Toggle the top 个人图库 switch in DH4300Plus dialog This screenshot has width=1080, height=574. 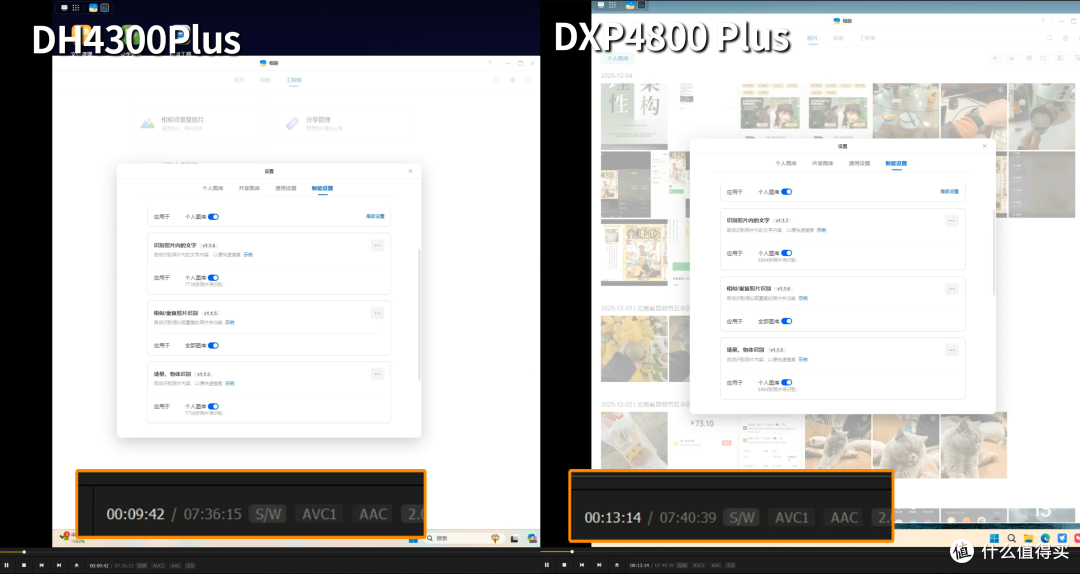coord(214,216)
